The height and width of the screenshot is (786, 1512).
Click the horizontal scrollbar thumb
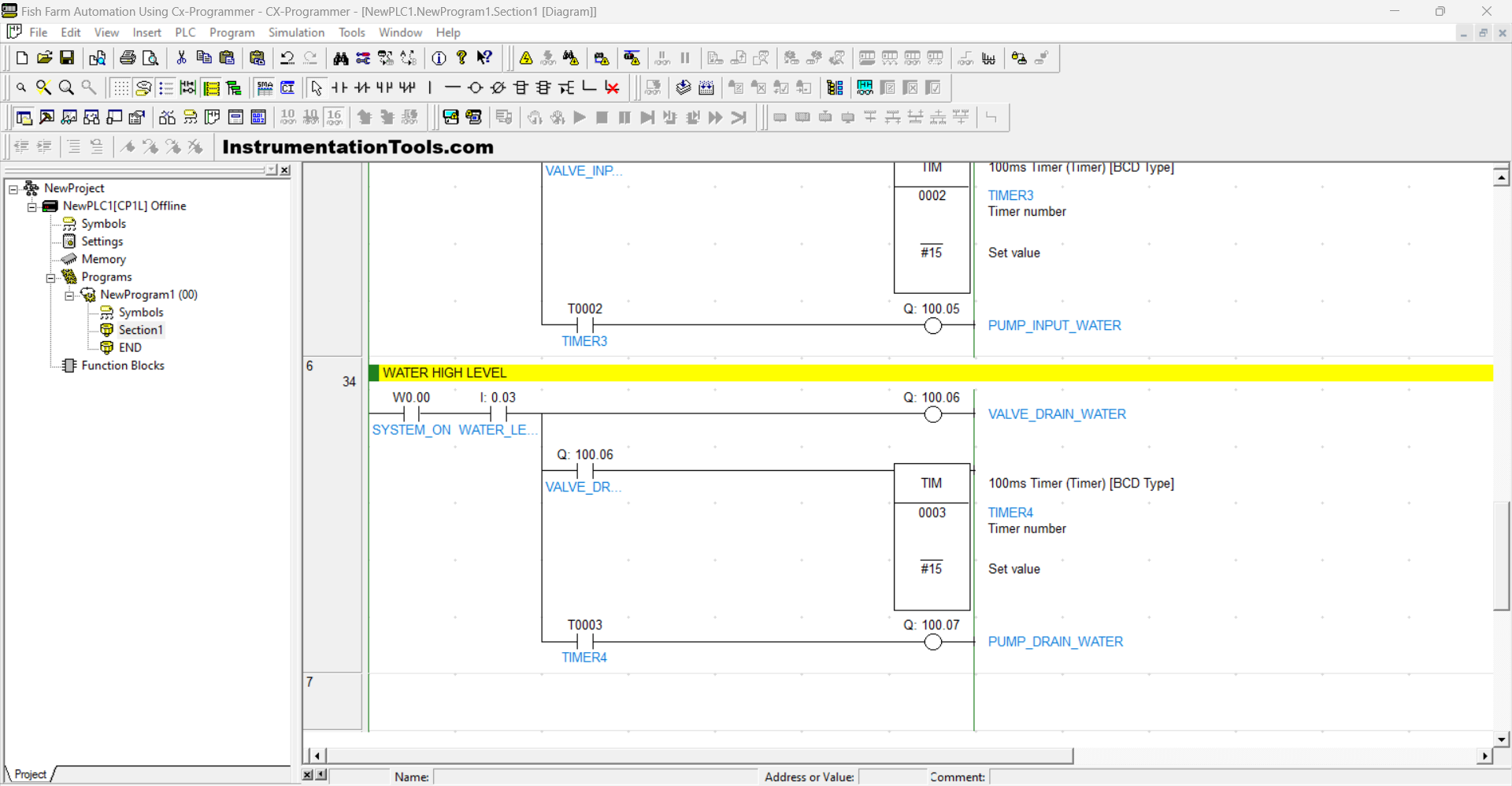pos(699,756)
